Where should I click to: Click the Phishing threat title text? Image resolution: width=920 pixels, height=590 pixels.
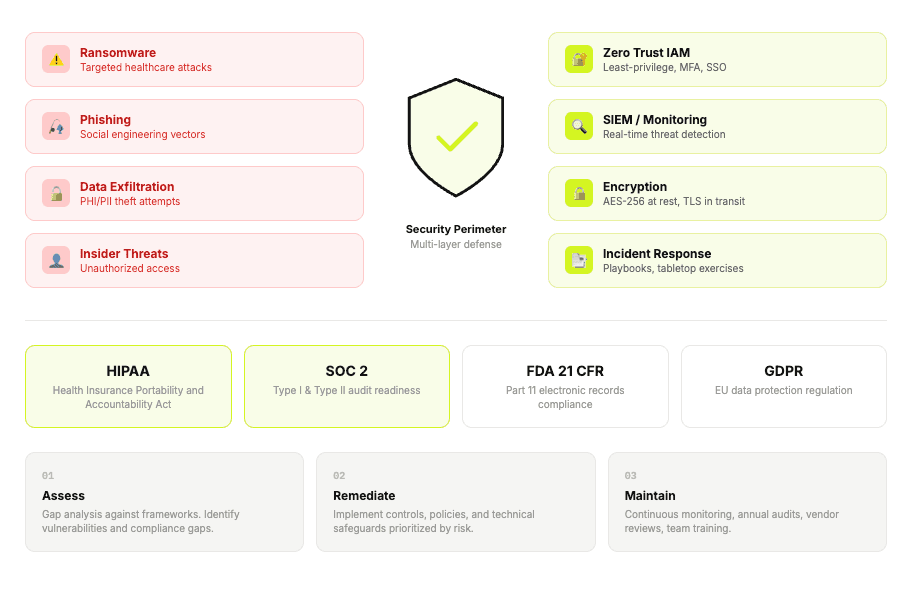(105, 120)
